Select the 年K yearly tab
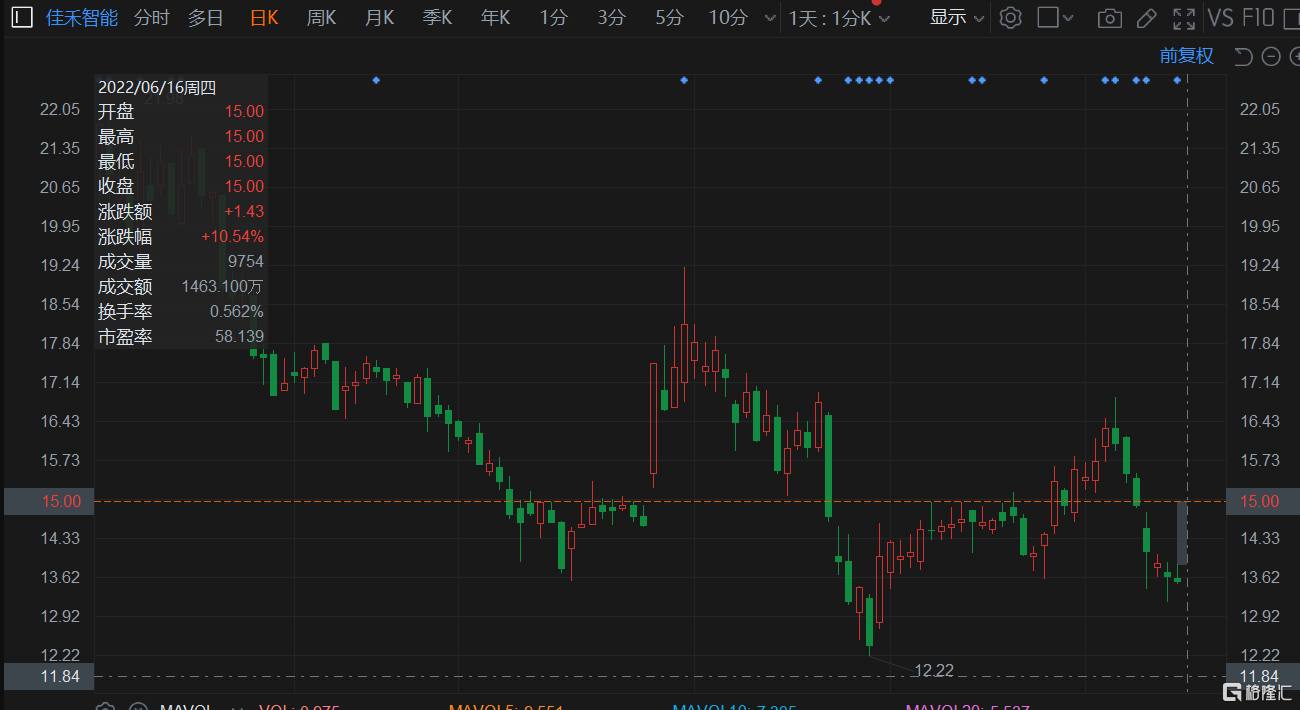This screenshot has width=1300, height=710. (495, 17)
